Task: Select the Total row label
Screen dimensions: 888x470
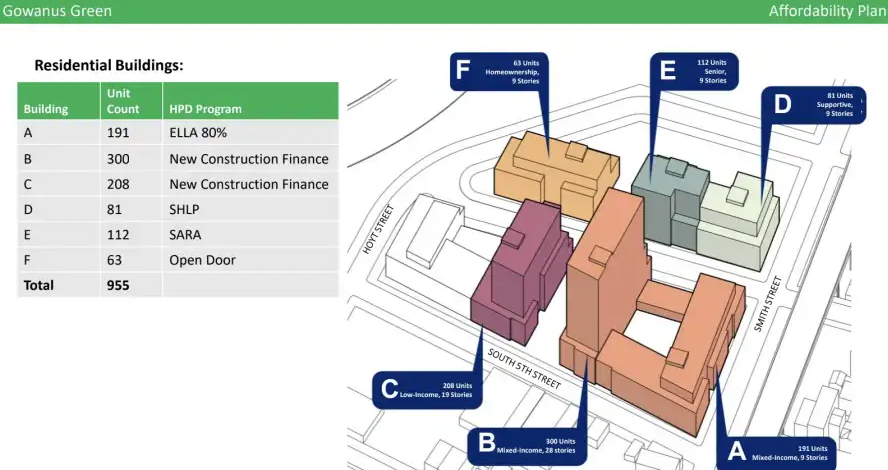Action: (39, 285)
